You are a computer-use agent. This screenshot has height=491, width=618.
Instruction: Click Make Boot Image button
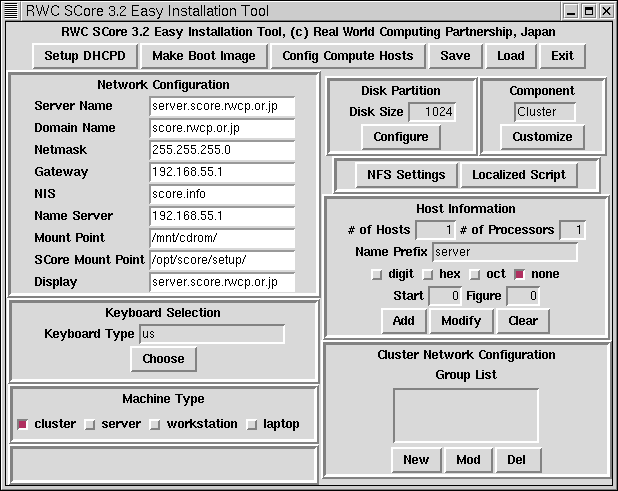click(x=204, y=56)
